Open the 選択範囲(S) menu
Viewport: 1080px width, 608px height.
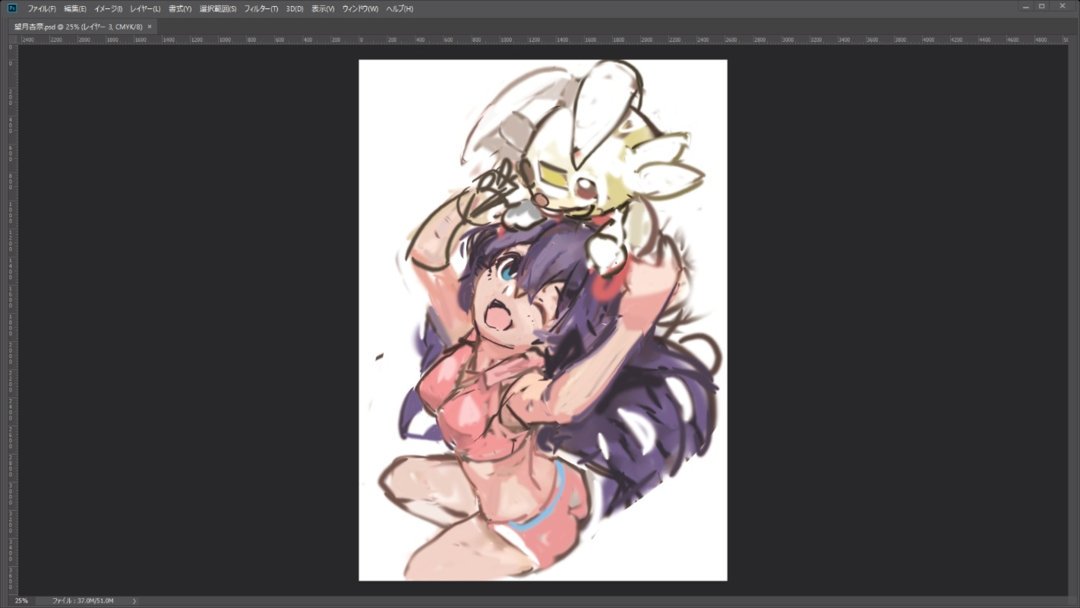[218, 9]
